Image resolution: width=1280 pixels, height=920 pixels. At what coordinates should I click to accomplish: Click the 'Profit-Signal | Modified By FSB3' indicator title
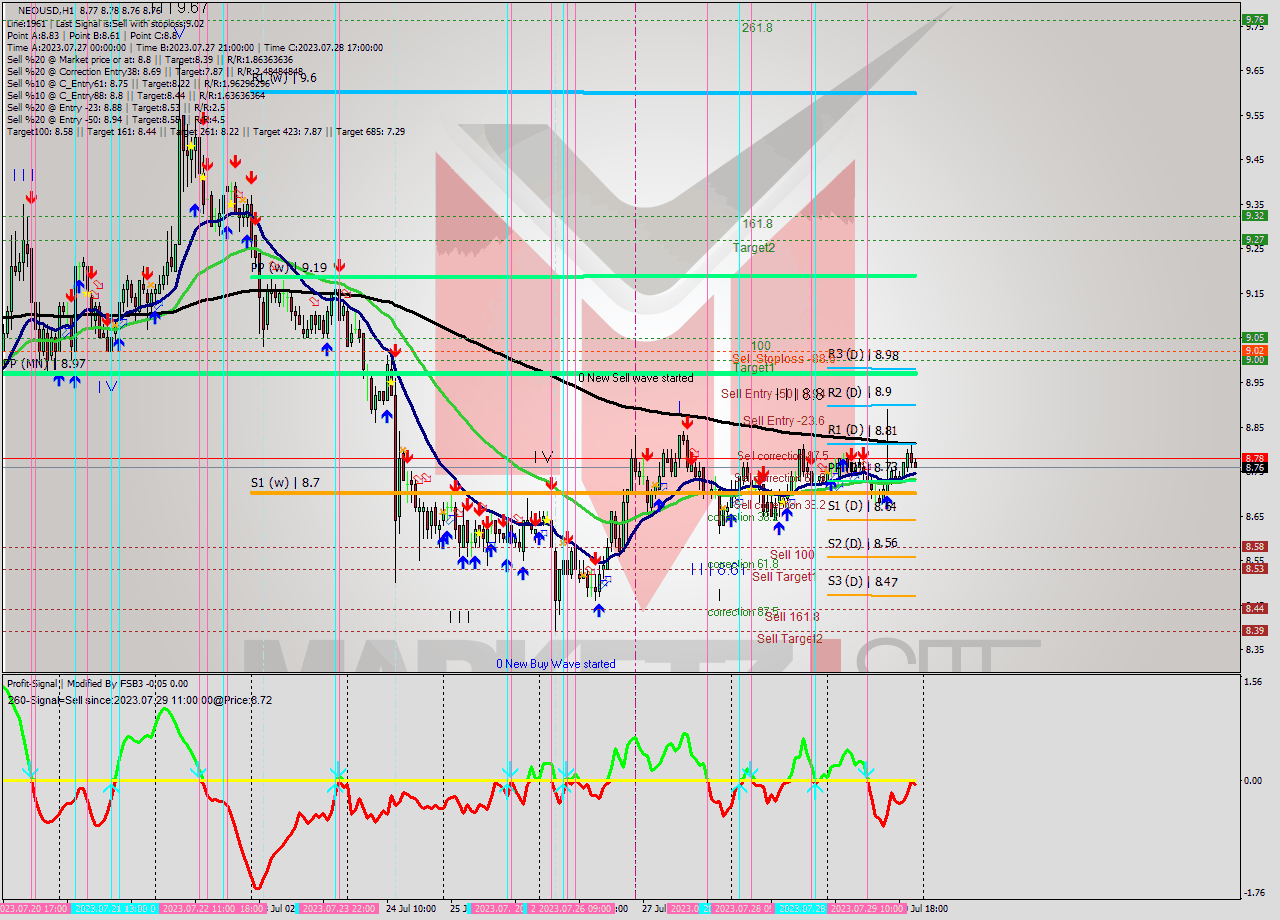(x=77, y=684)
